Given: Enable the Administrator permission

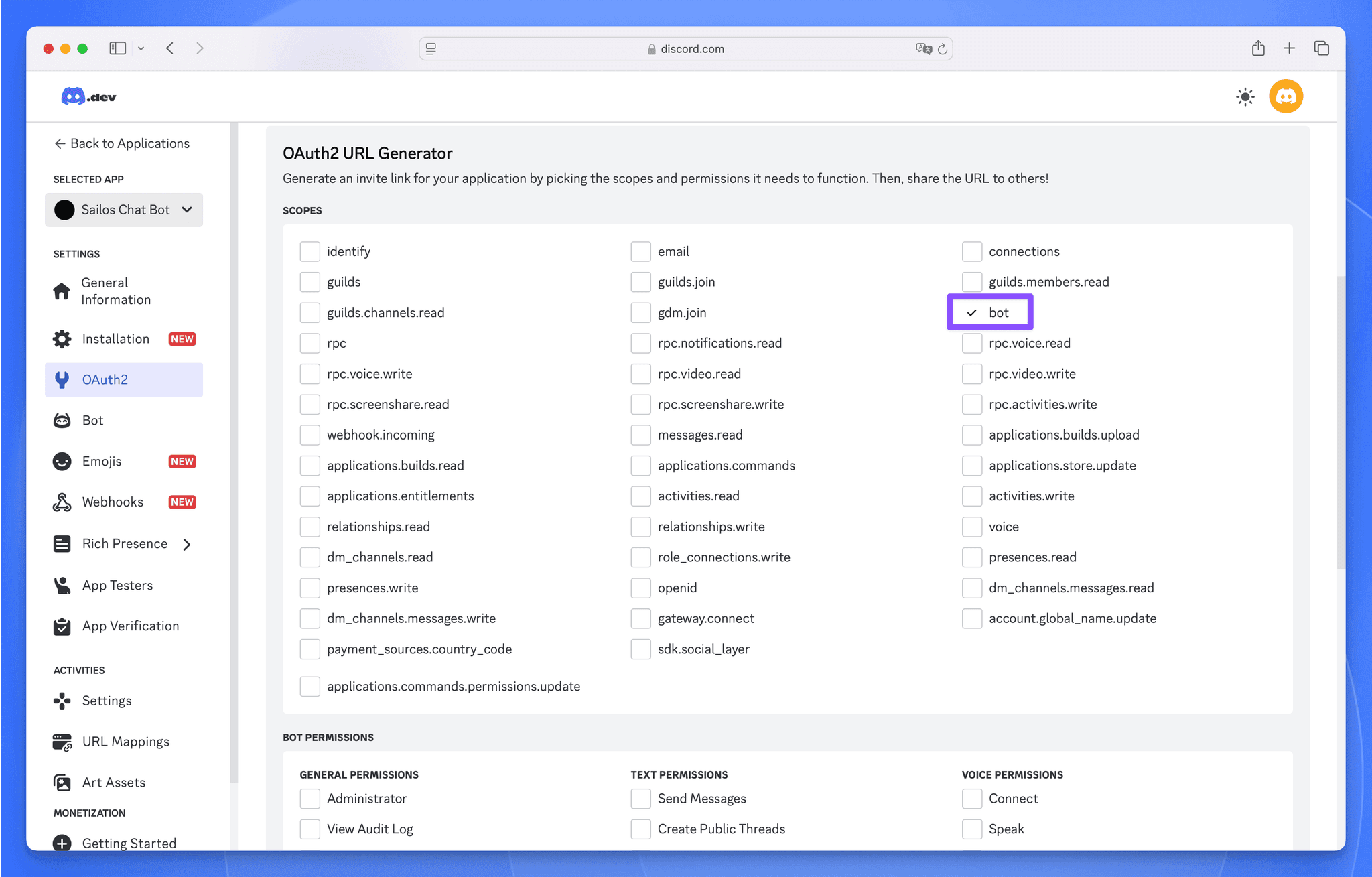Looking at the screenshot, I should (310, 798).
